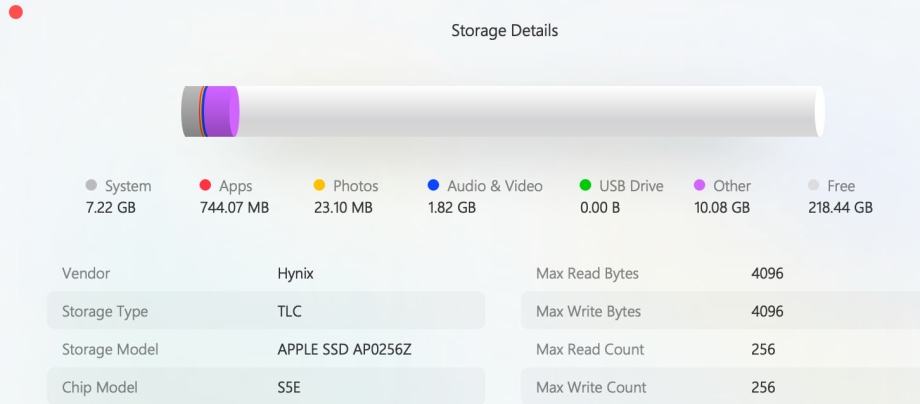Click the purple Other legend dot
Screen dimensions: 920x404
click(700, 185)
